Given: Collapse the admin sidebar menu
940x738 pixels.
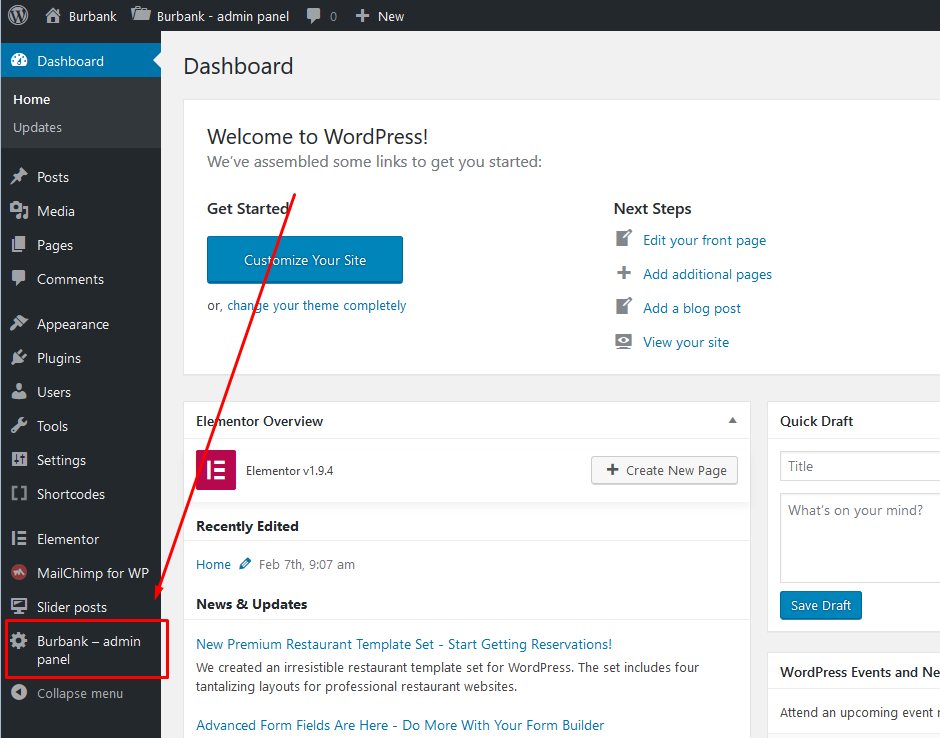Looking at the screenshot, I should tap(68, 693).
